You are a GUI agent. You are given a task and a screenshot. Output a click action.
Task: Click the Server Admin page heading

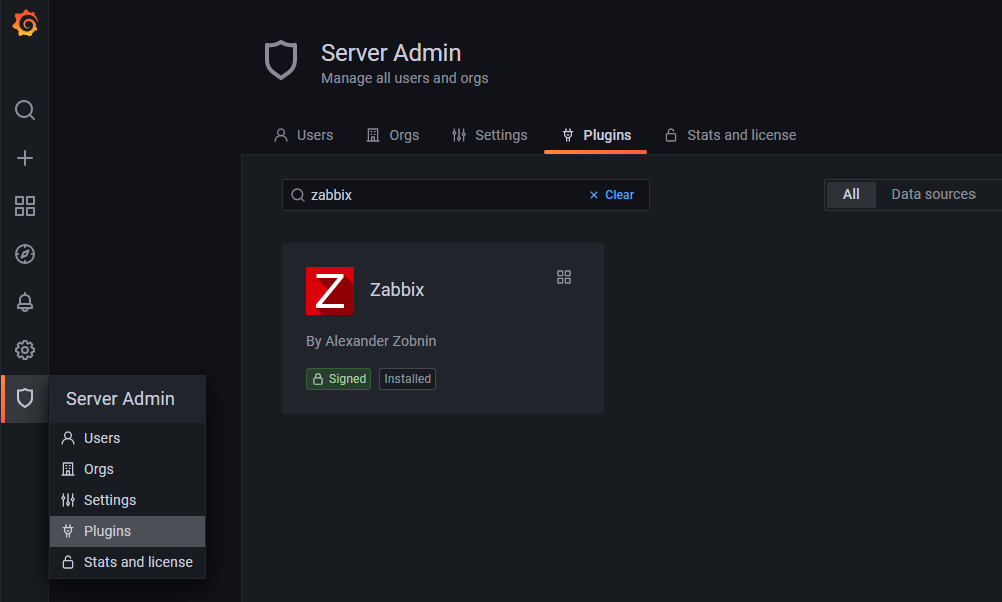tap(391, 53)
